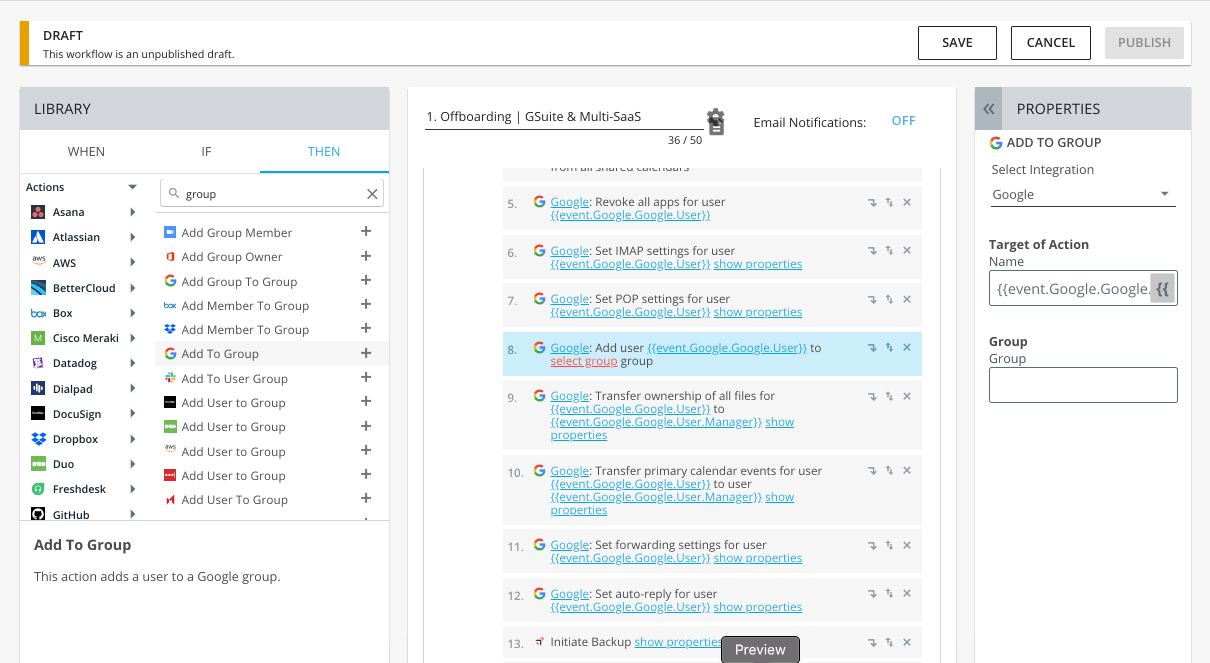
Task: Add the Google 'Add To Group' action with plus
Action: [x=366, y=353]
